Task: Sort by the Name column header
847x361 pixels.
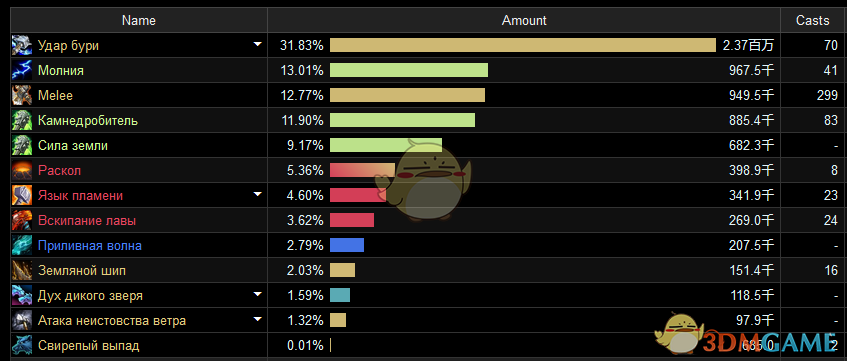Action: pyautogui.click(x=139, y=21)
